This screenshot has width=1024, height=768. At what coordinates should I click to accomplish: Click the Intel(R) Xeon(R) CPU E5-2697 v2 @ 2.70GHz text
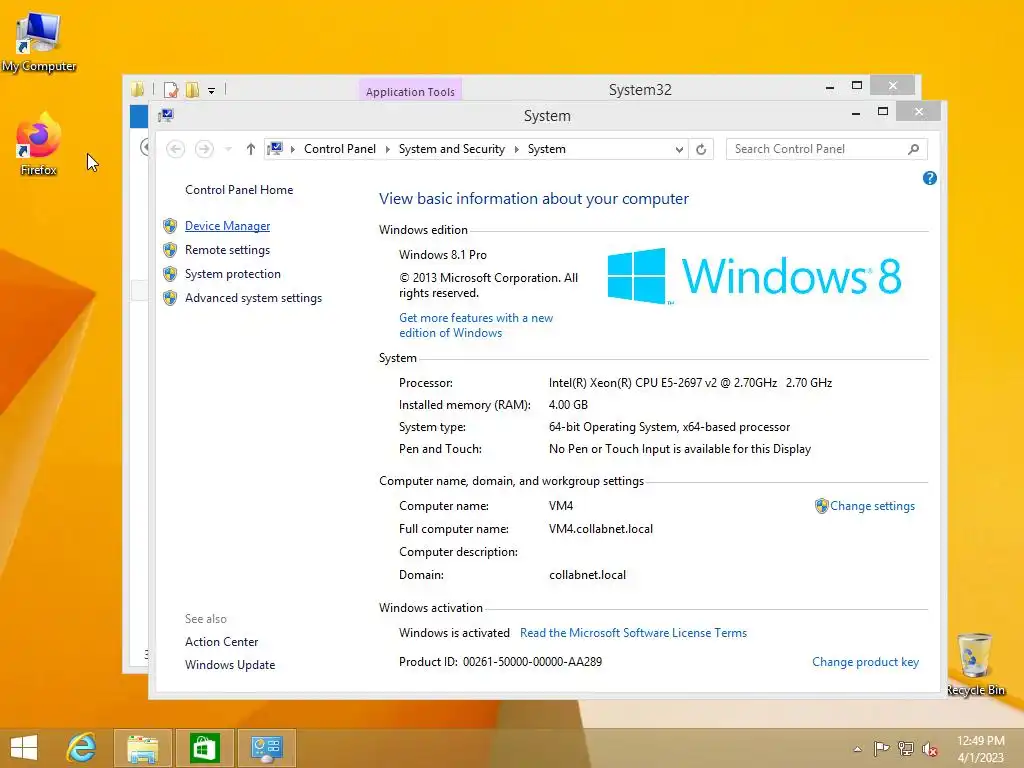coord(663,383)
